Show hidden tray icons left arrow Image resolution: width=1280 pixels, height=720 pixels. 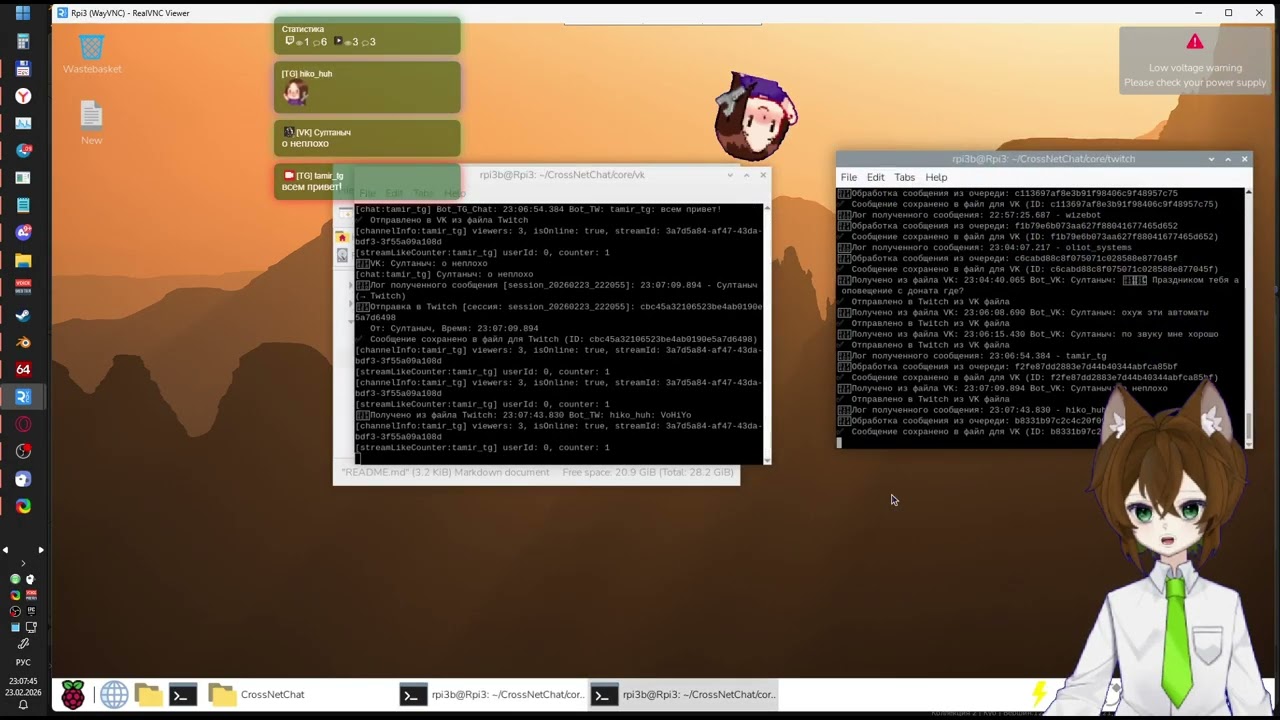coord(6,550)
